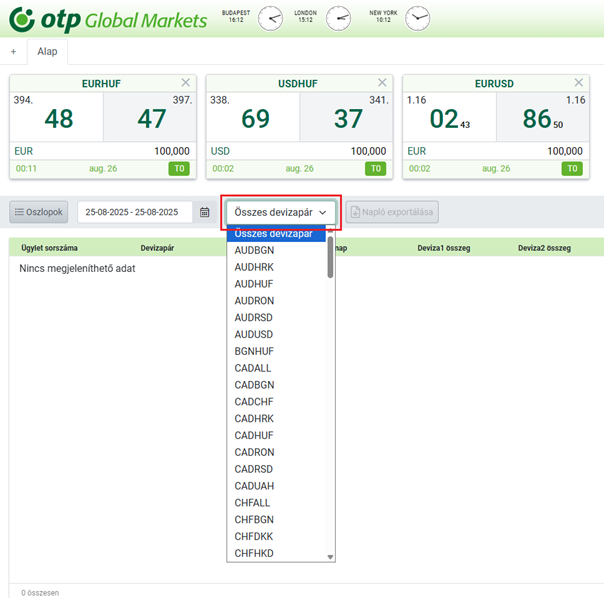Click EURHUF amount 100,000 field
Viewport: 604px width, 598px height.
[x=172, y=151]
